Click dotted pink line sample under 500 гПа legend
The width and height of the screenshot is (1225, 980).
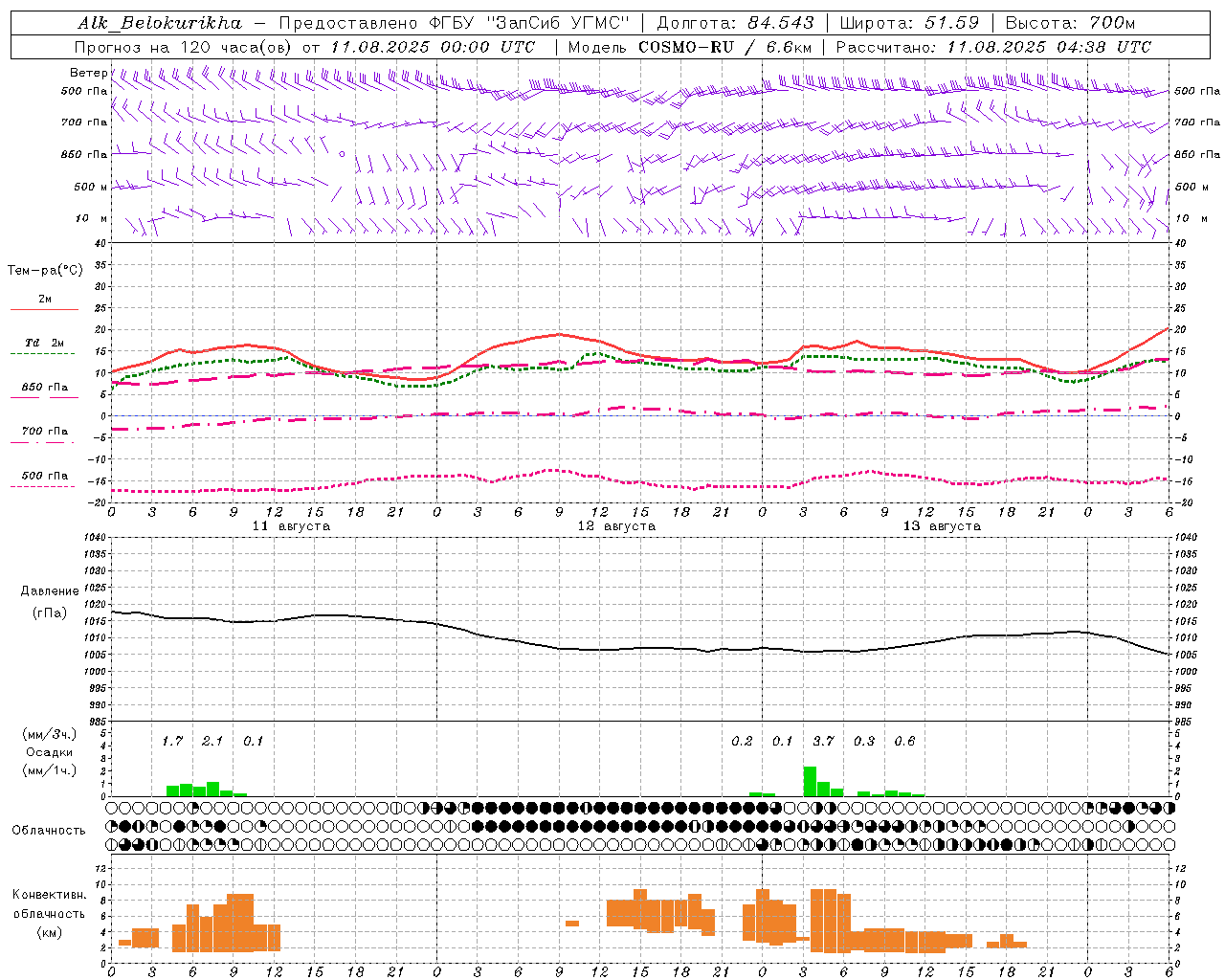(x=43, y=487)
